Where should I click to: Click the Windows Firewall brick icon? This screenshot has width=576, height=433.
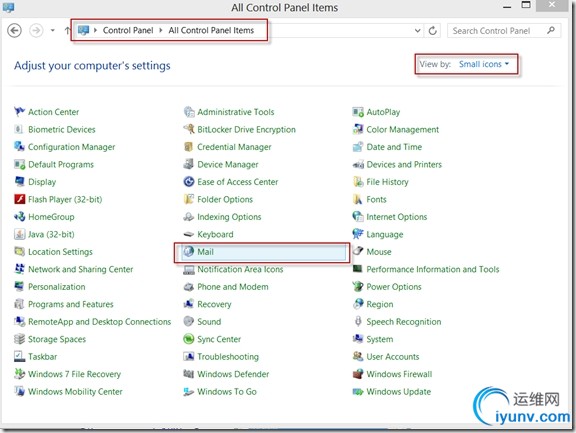[x=358, y=374]
